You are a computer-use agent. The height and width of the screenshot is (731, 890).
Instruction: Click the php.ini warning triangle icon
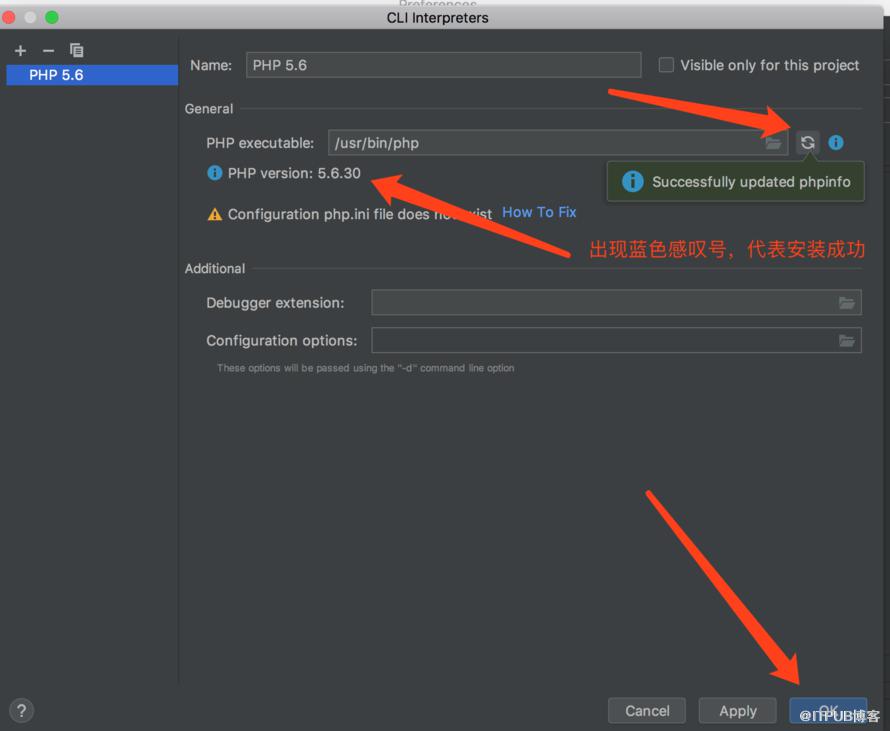pos(215,215)
